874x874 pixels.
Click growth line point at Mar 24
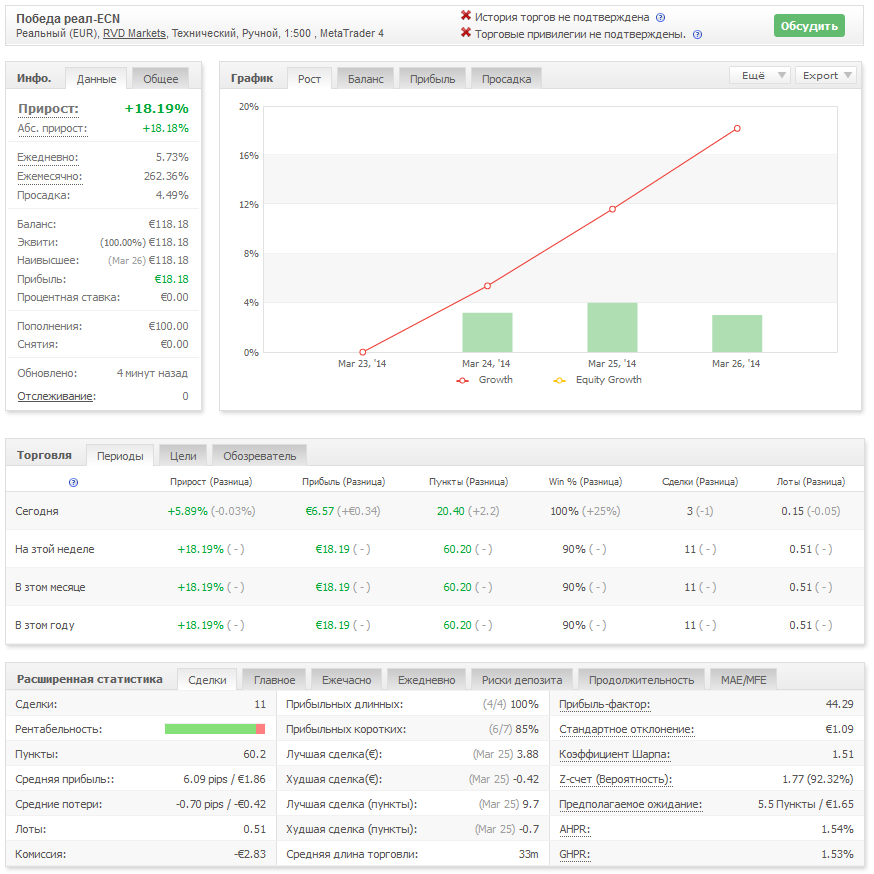[x=487, y=286]
